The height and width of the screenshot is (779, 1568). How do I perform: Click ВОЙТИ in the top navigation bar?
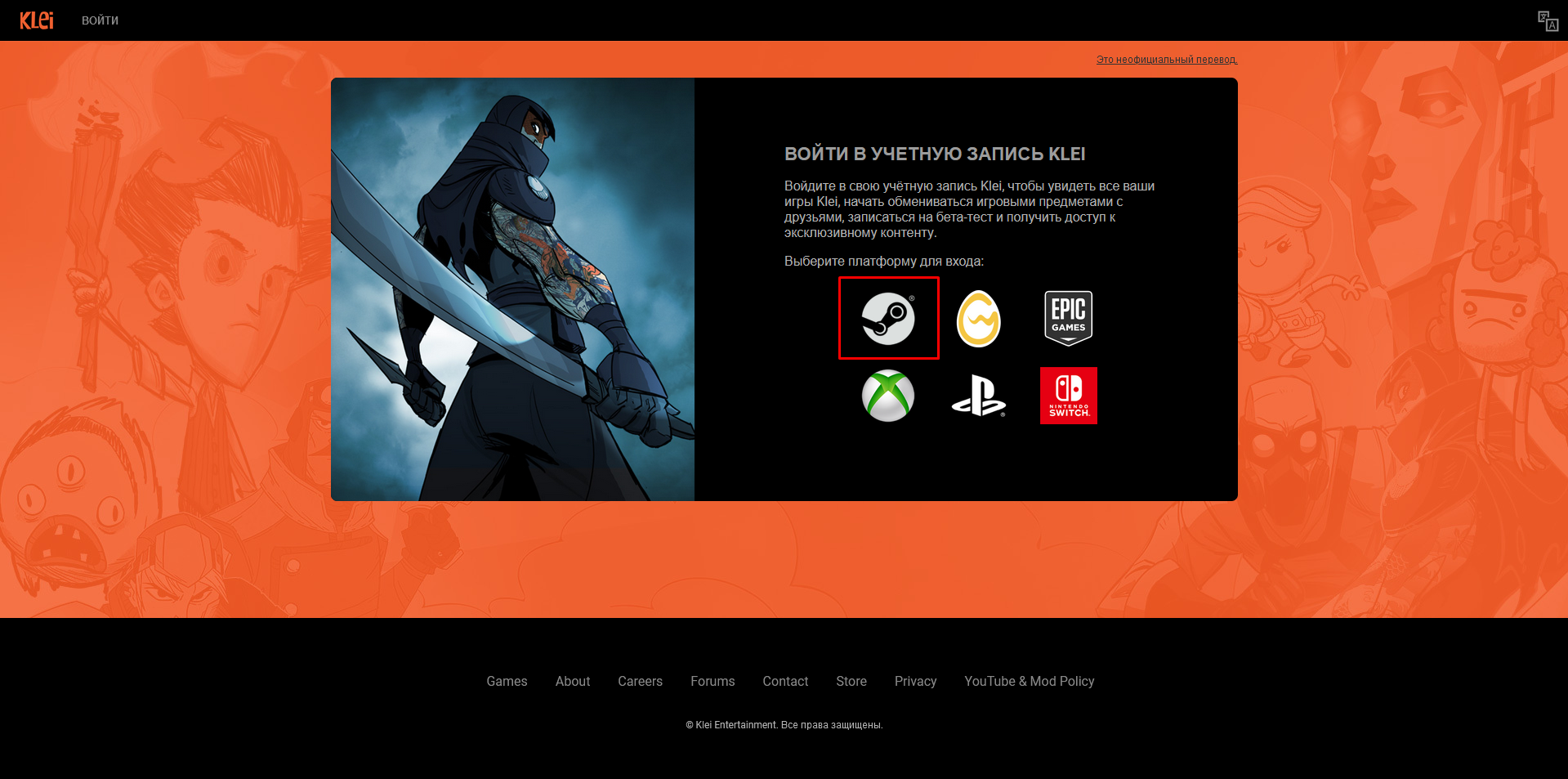tap(100, 20)
